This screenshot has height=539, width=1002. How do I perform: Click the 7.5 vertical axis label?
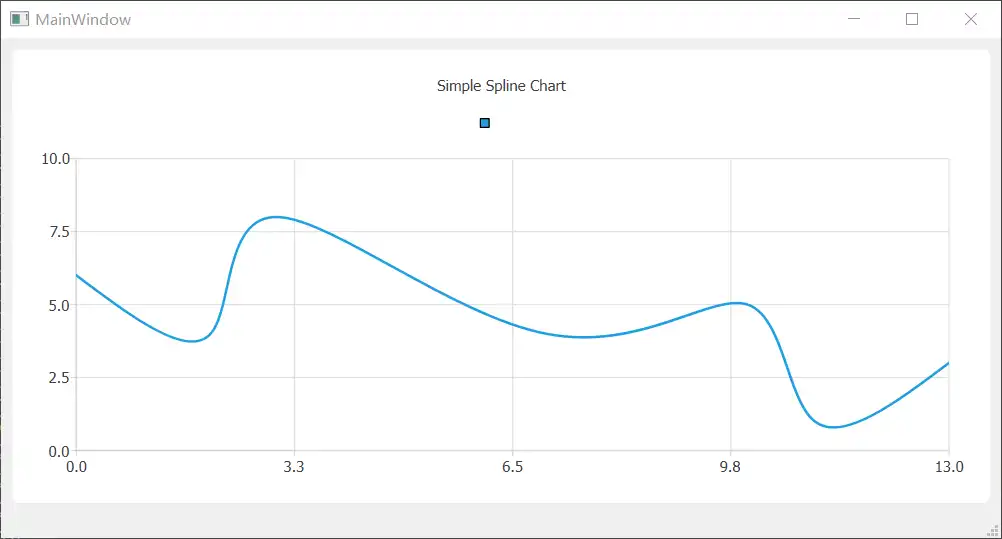[x=59, y=232]
